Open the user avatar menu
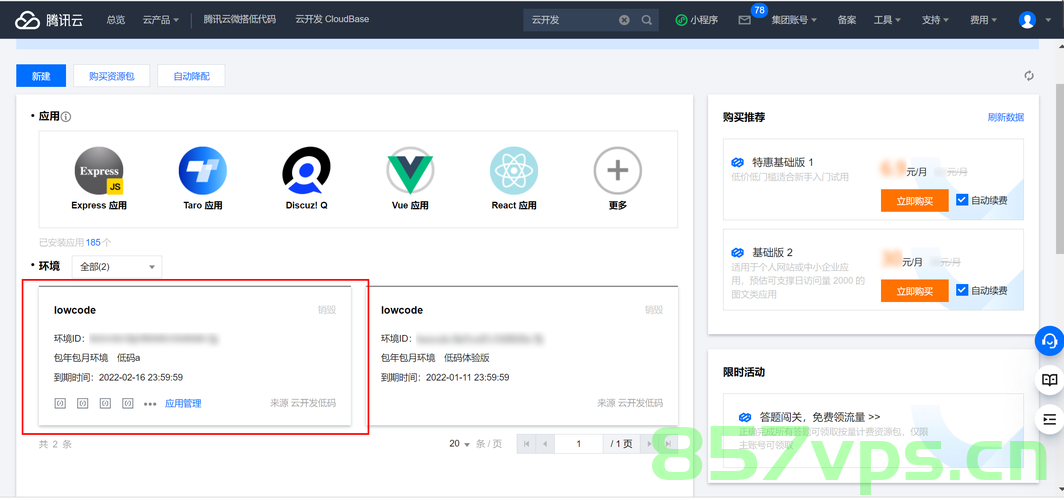 click(x=1027, y=20)
